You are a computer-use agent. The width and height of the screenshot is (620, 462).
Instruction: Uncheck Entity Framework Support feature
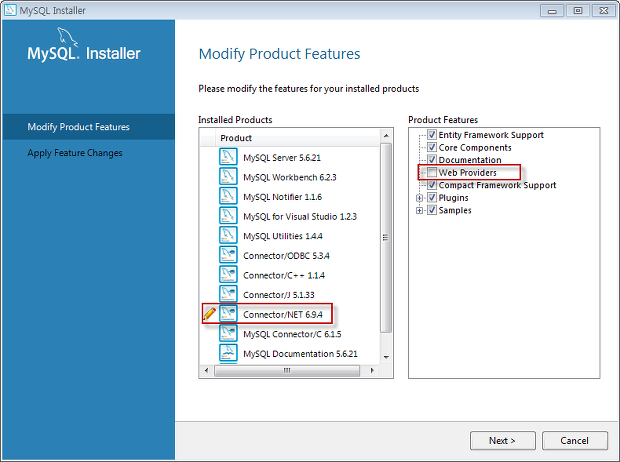click(x=432, y=135)
